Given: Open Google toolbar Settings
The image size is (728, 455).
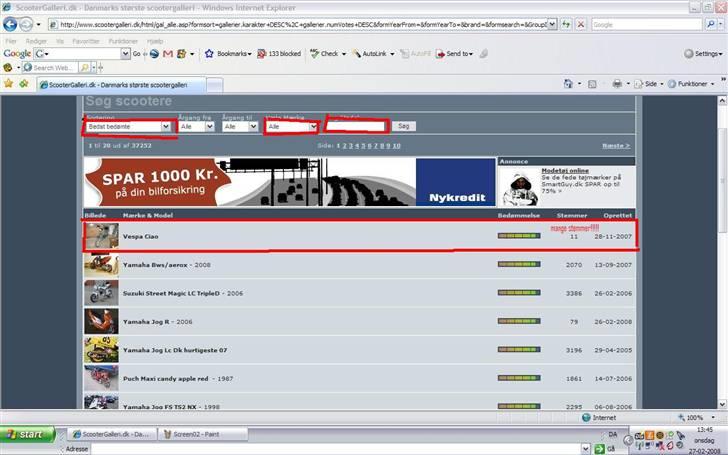Looking at the screenshot, I should click(700, 53).
